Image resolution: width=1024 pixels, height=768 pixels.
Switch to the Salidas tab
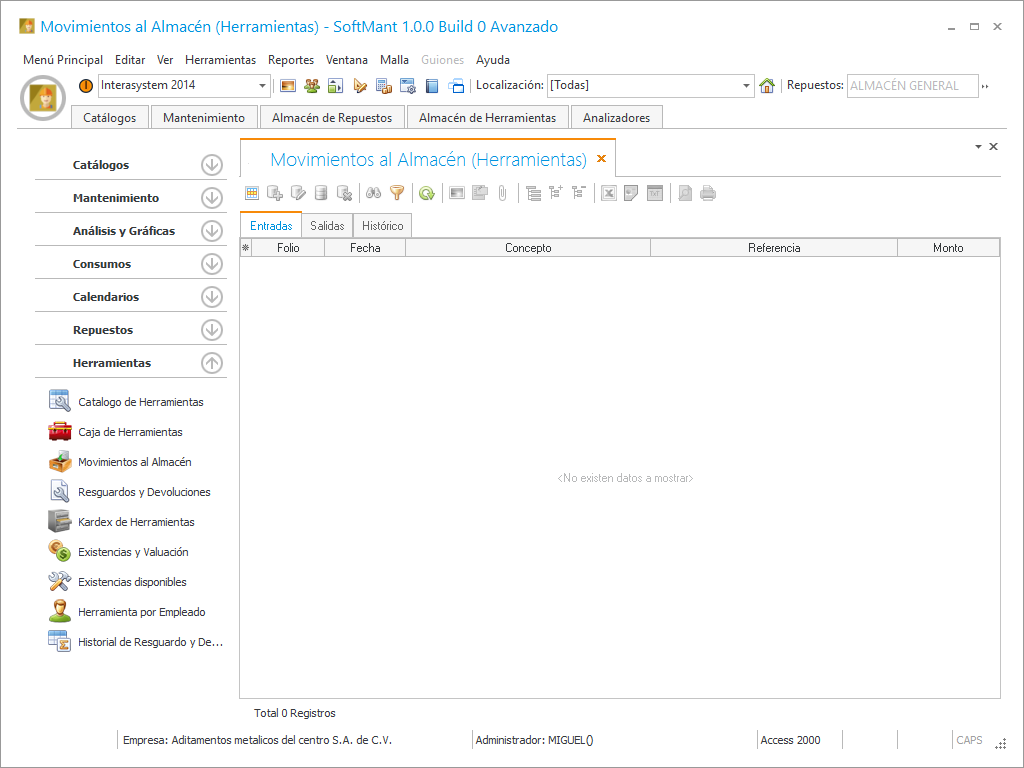[327, 226]
